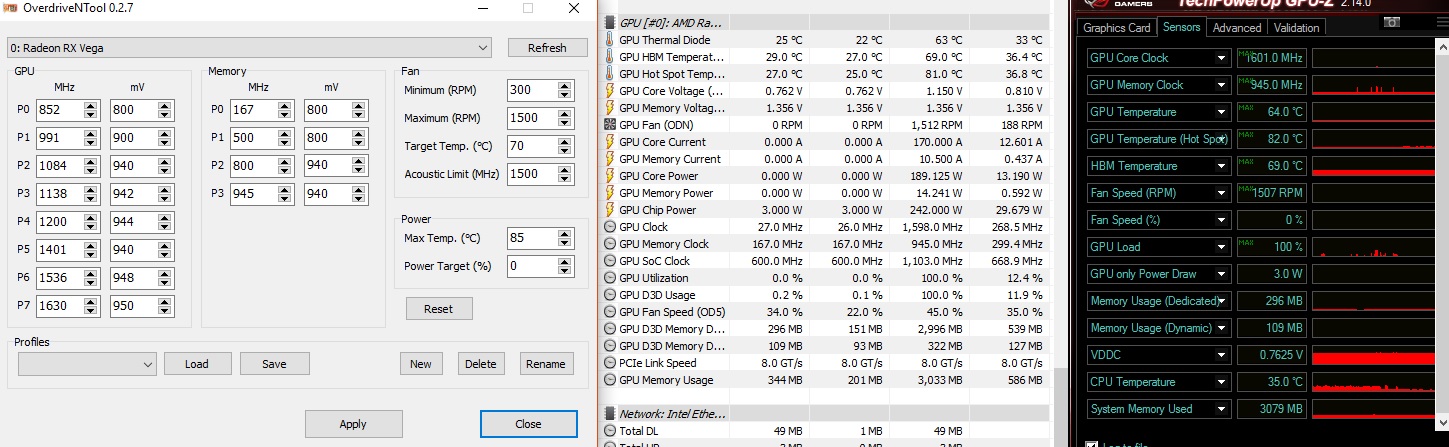Click the New profile button
This screenshot has height=447, width=1449.
point(421,364)
